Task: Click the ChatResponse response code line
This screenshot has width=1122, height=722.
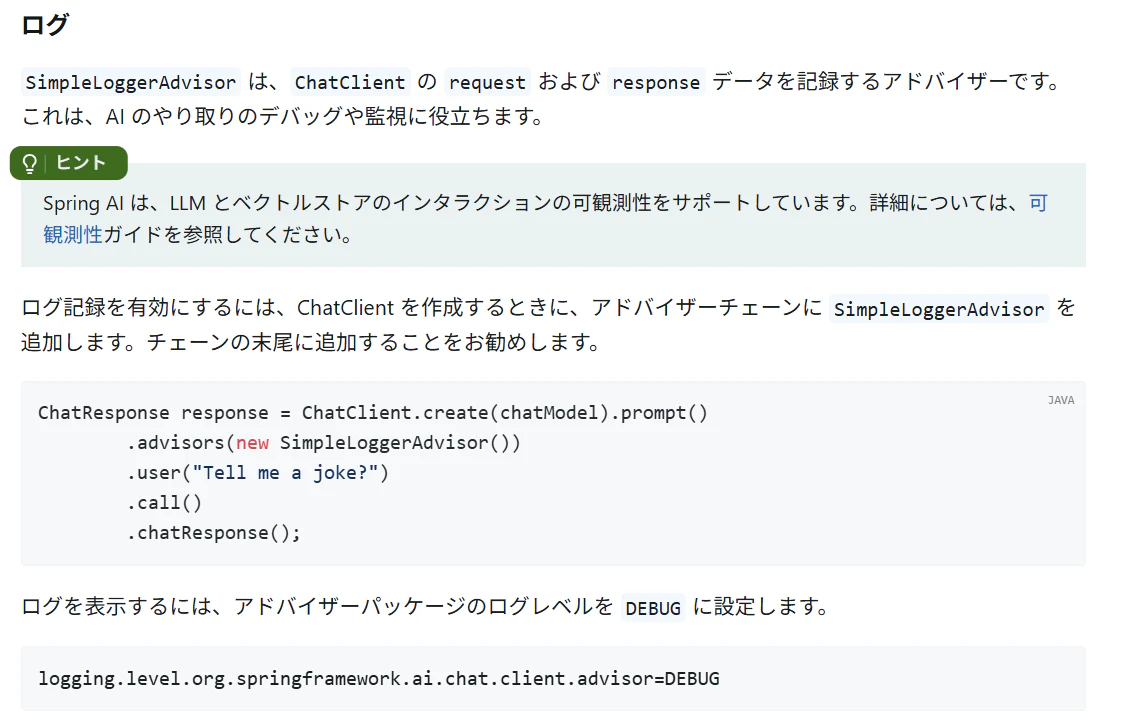Action: point(373,413)
